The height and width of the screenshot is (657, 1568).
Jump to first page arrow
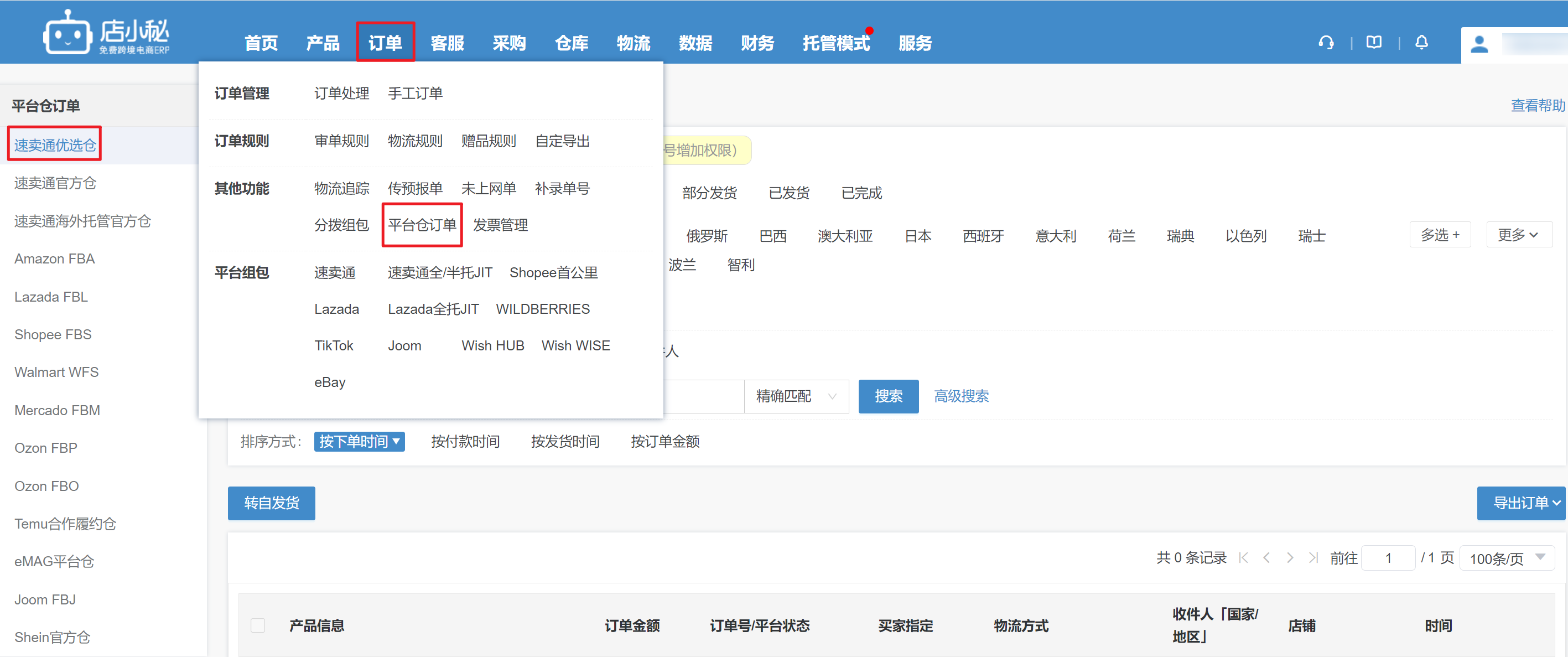coord(1244,557)
